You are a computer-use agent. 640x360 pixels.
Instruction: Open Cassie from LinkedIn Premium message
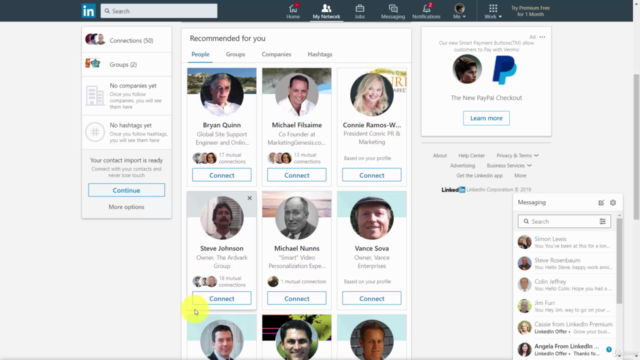click(x=565, y=327)
